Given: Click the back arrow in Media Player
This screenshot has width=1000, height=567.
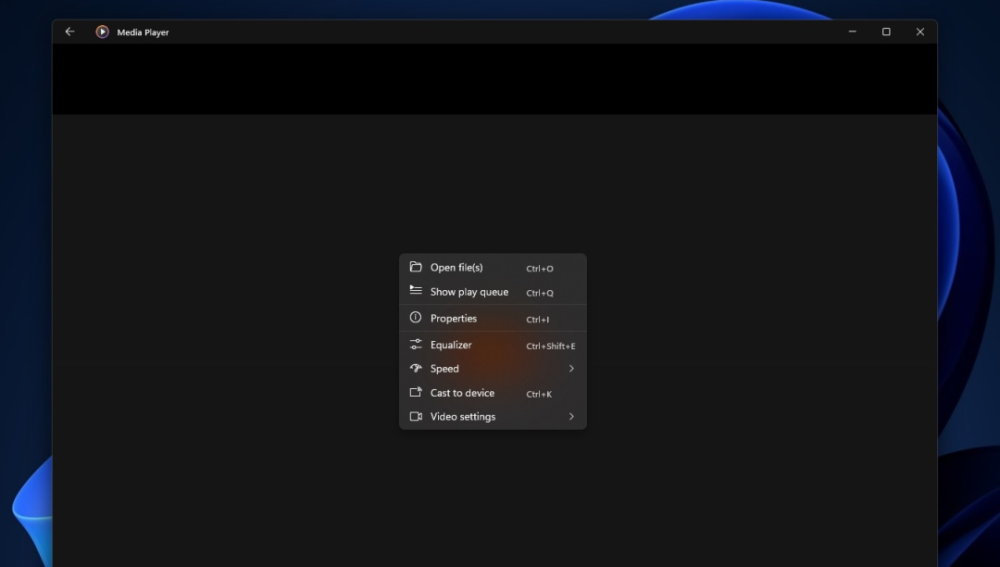Looking at the screenshot, I should (x=70, y=32).
